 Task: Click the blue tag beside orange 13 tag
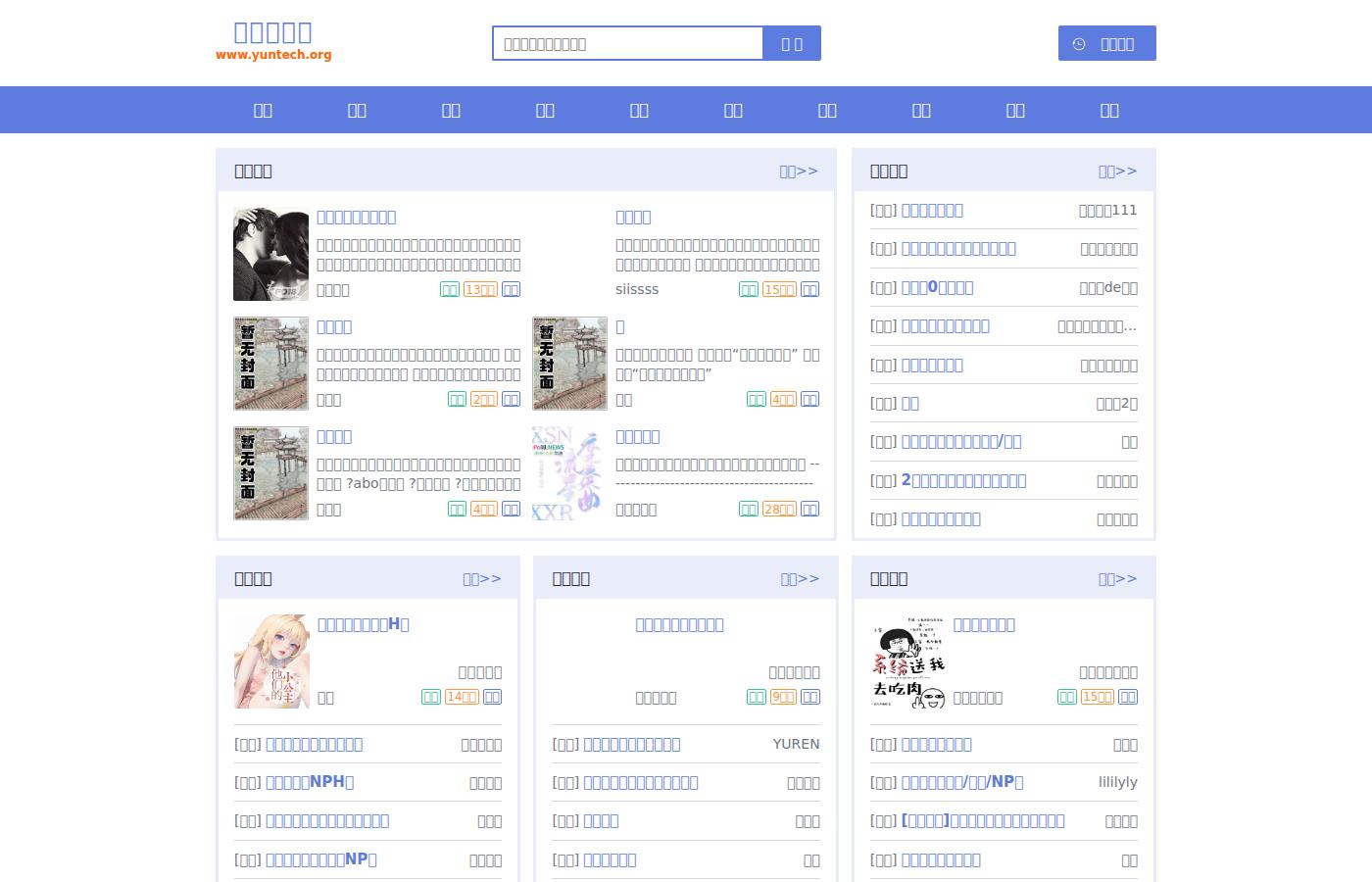click(x=511, y=289)
